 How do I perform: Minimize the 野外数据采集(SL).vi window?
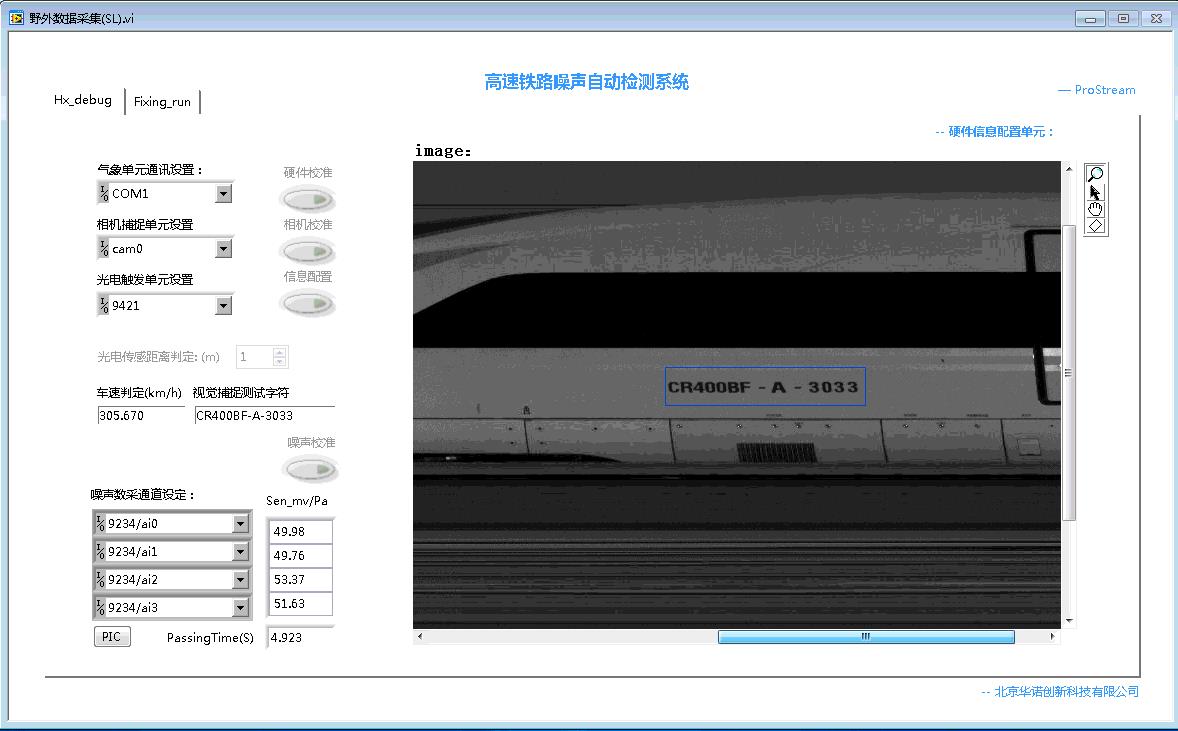1090,19
